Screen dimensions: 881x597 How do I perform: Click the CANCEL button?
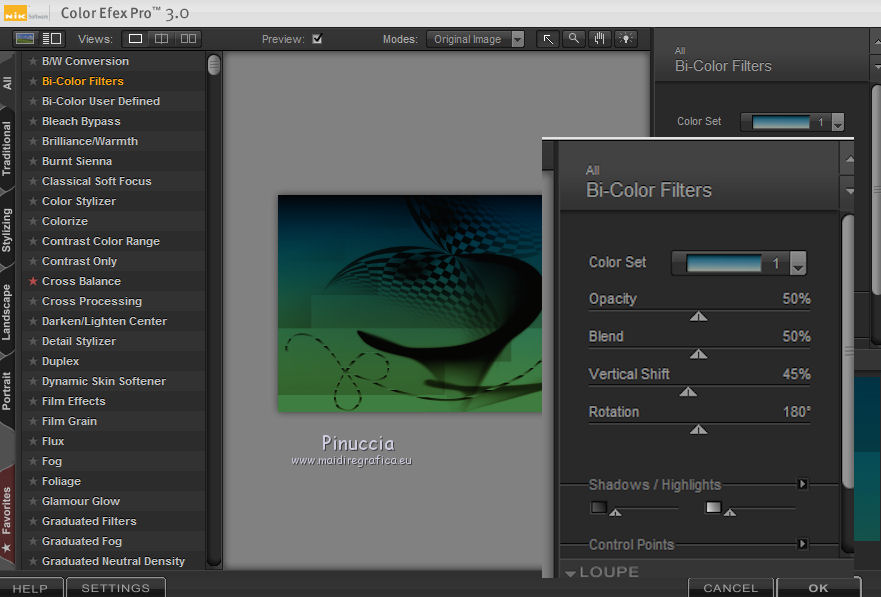pos(730,588)
